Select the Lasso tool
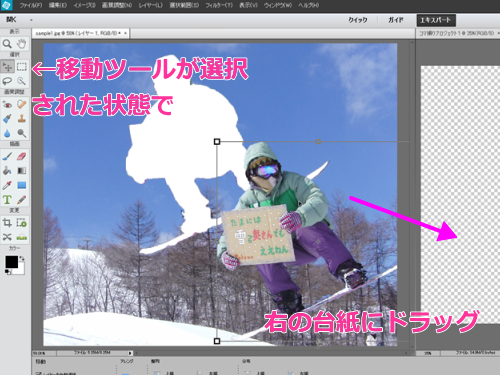500x375 pixels. tap(7, 81)
